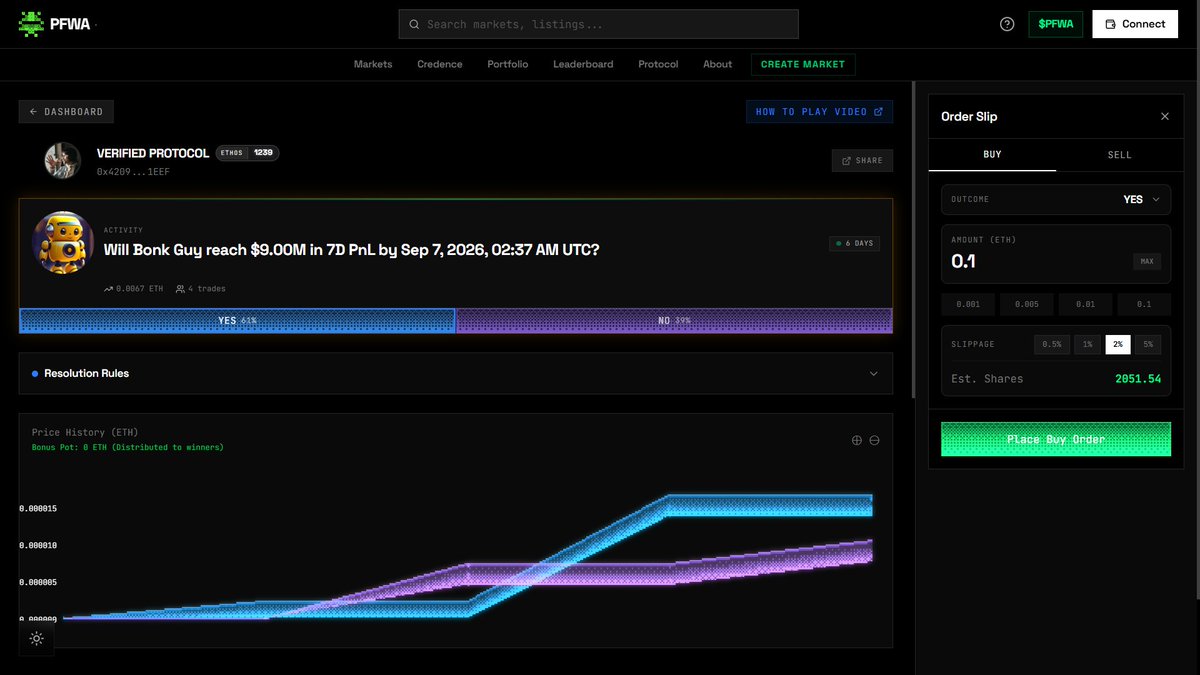
Task: Open the Protocol menu item
Action: click(x=658, y=64)
